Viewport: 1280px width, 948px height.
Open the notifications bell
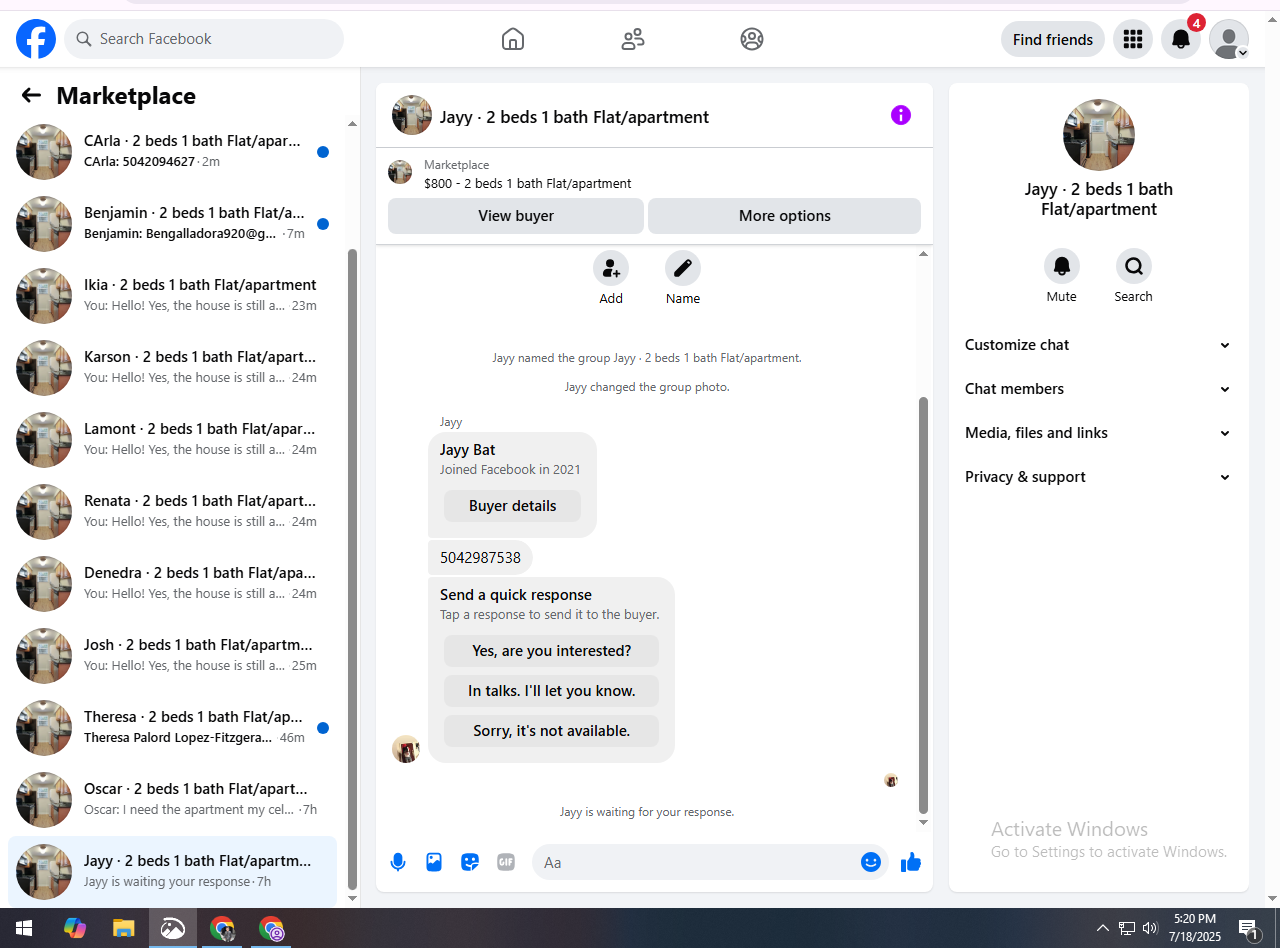(x=1181, y=39)
